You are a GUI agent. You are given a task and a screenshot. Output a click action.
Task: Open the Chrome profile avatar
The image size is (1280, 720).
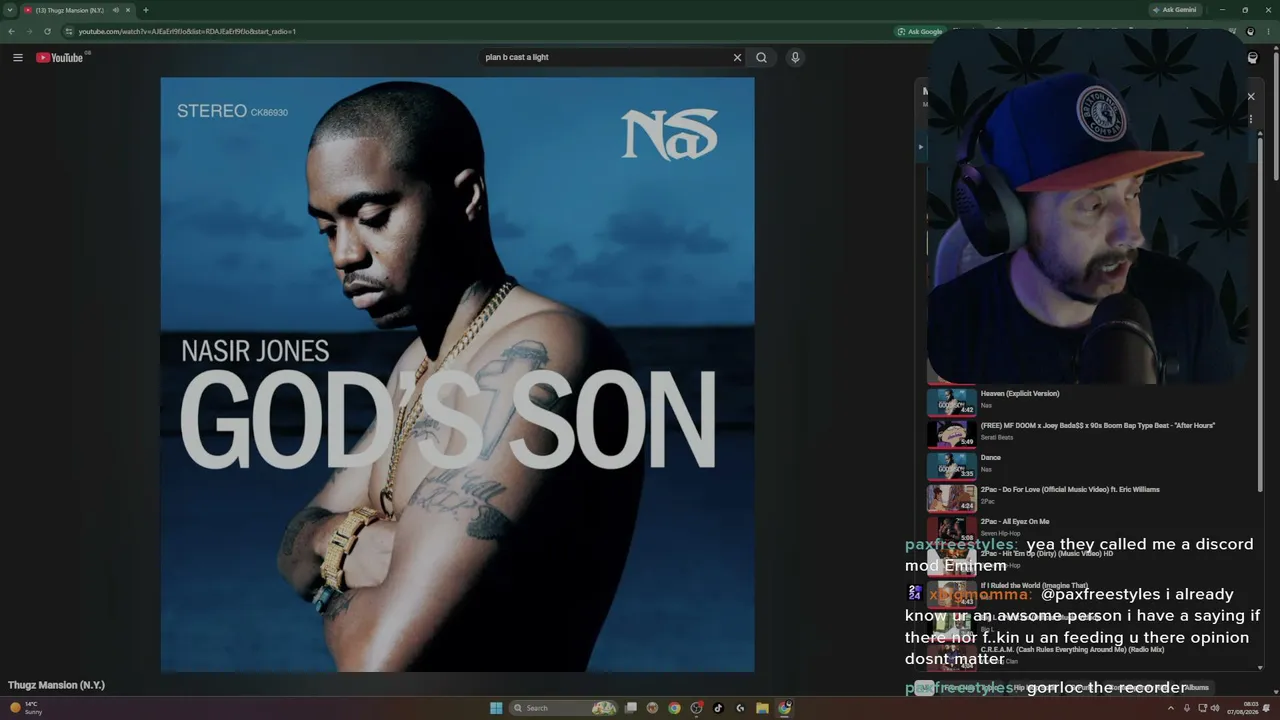click(1250, 31)
